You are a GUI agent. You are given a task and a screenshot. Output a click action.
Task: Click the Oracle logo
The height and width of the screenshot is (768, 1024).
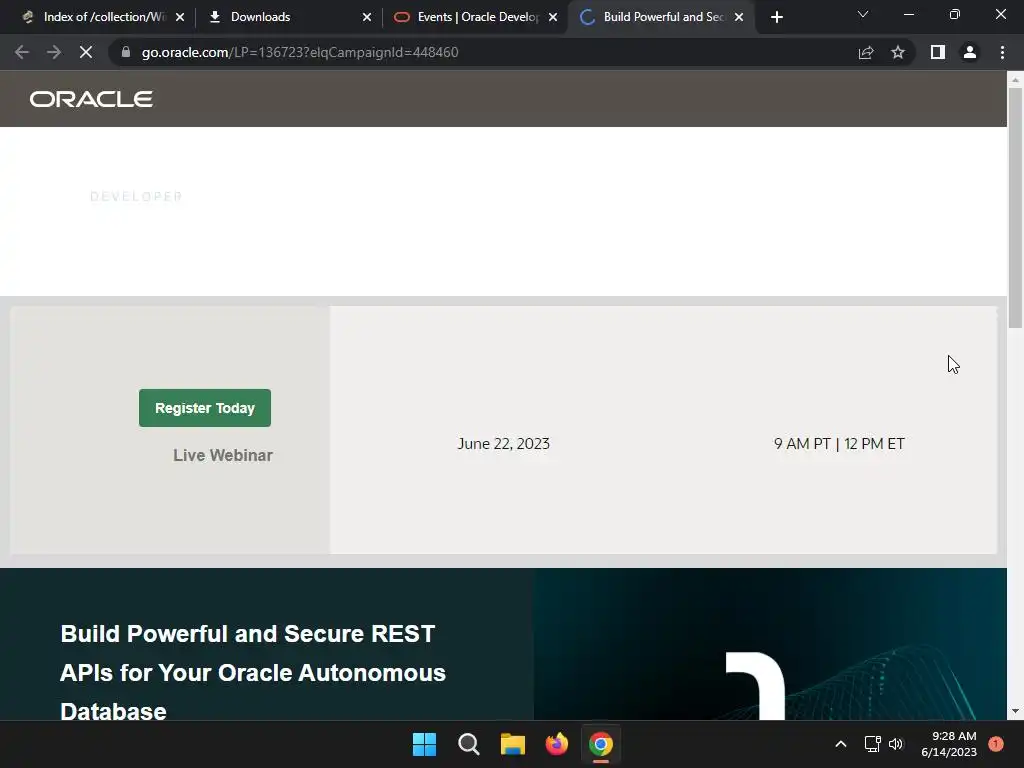[x=91, y=99]
